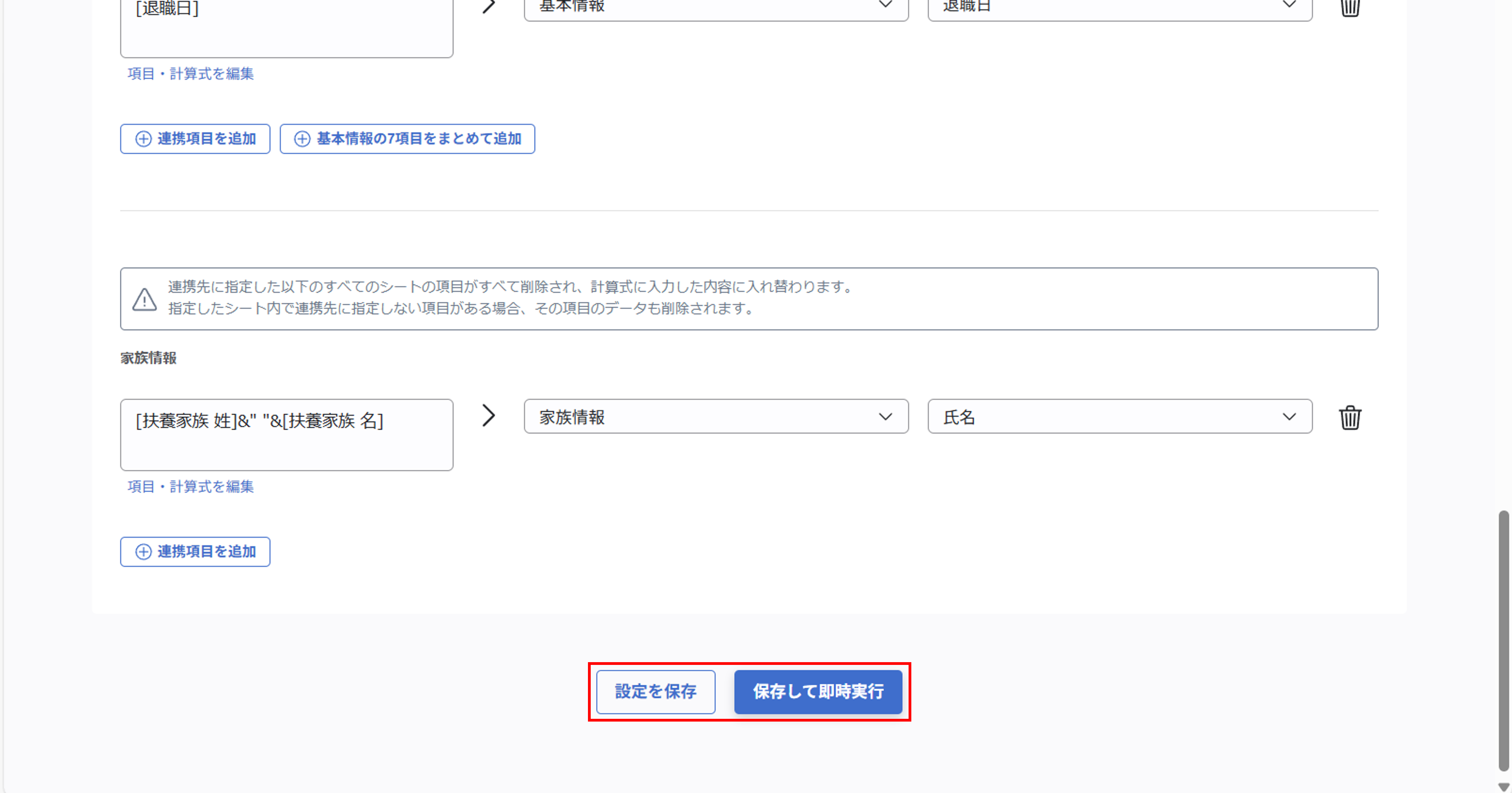
Task: Click the arrow icon in the 家族情報 mapping row
Action: [488, 416]
